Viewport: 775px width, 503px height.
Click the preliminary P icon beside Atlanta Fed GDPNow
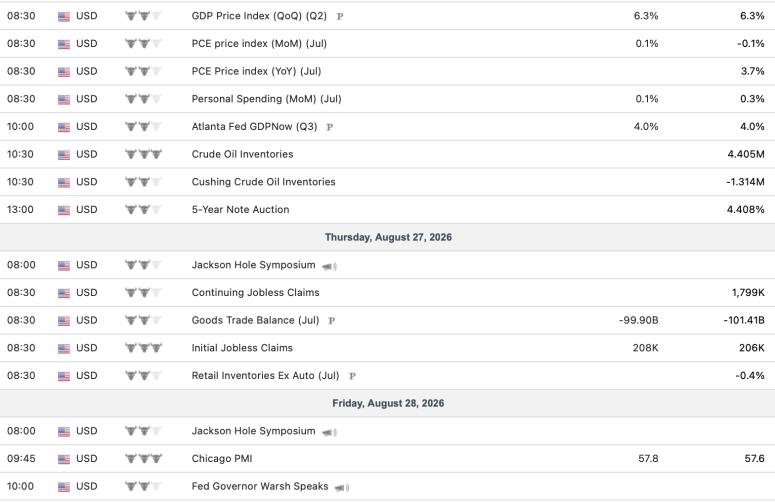[330, 127]
